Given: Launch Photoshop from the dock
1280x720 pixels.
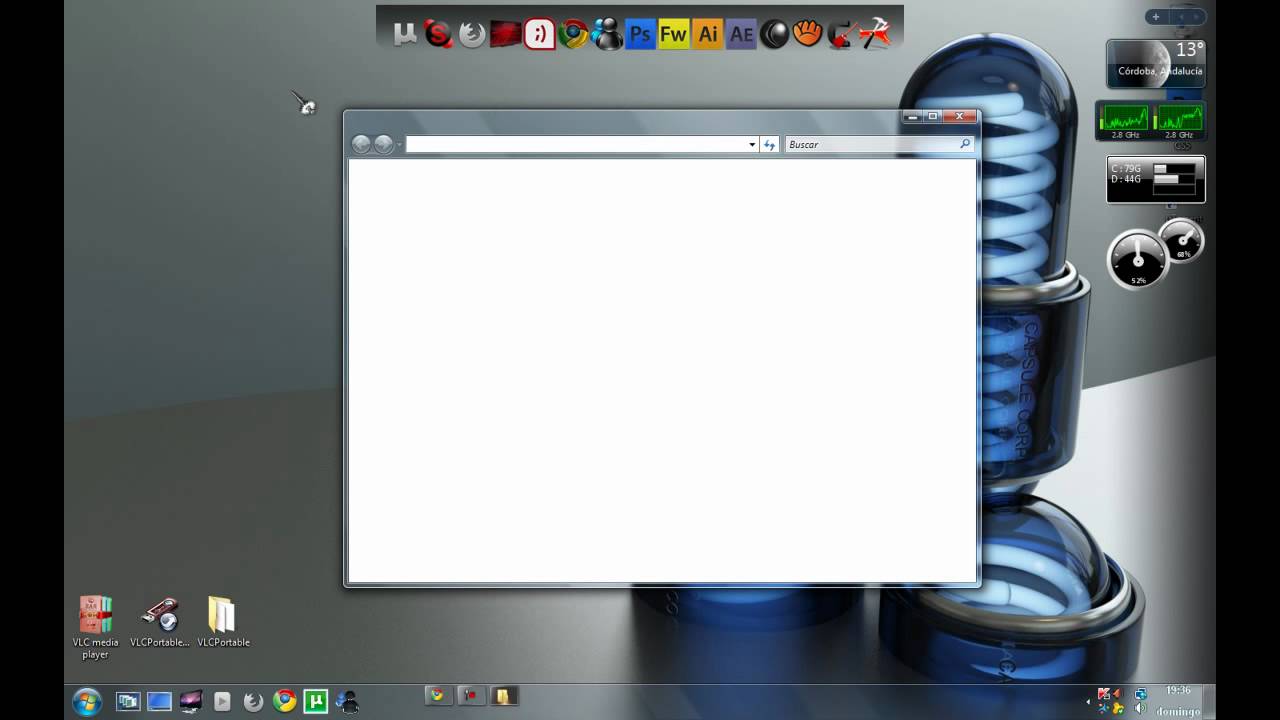Looking at the screenshot, I should (640, 35).
